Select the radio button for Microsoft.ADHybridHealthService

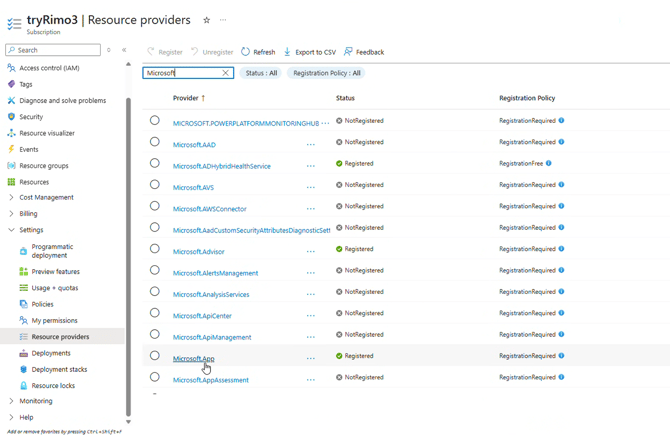tap(155, 163)
